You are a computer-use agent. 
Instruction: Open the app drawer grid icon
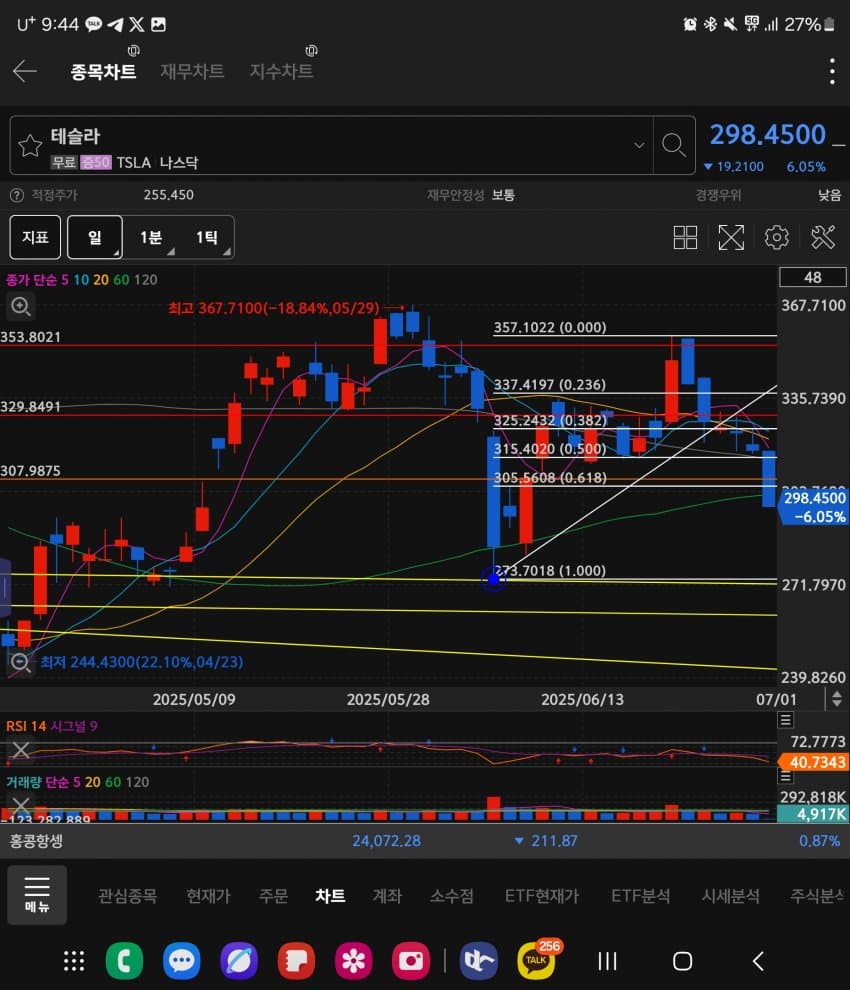click(x=74, y=961)
